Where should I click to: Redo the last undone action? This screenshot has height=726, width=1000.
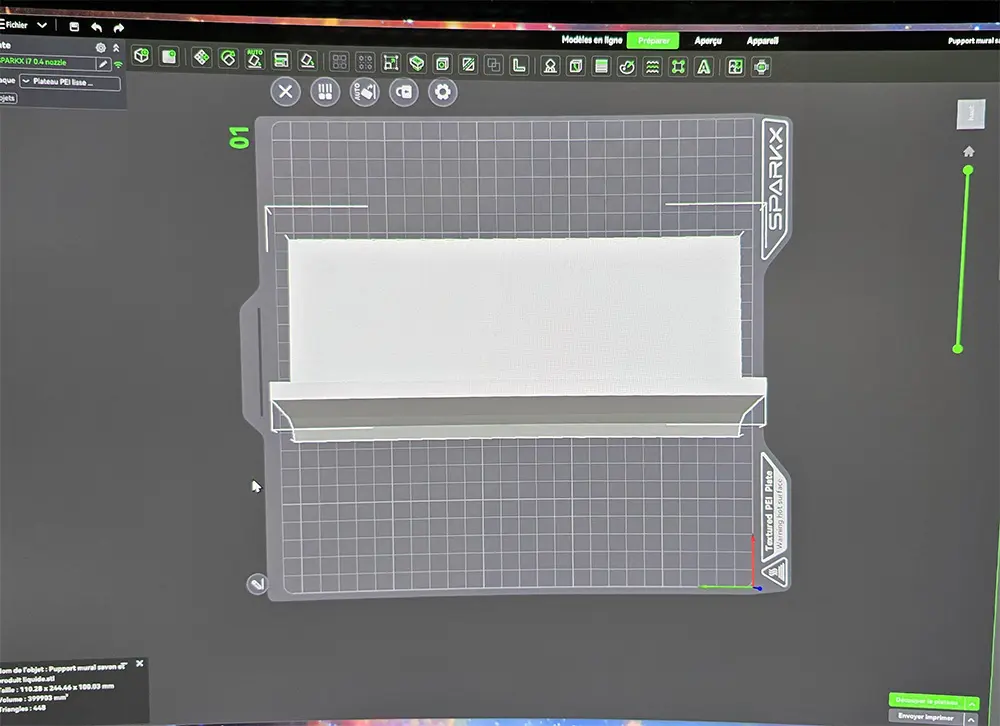point(119,28)
